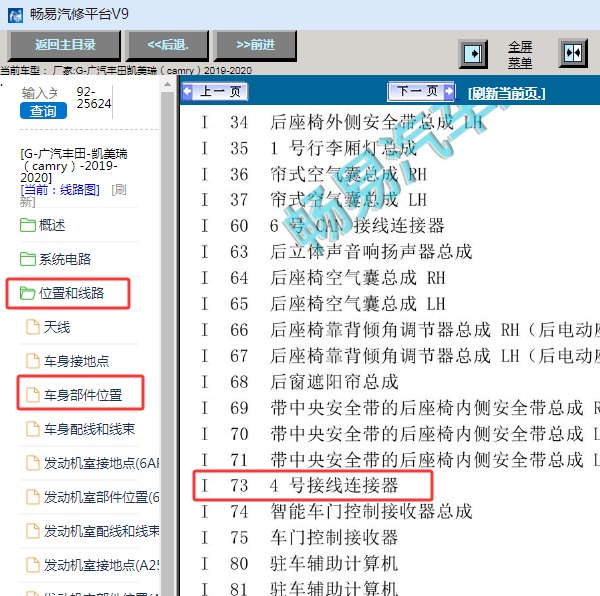Screen dimensions: 600x596
Task: Go forward with the >>前进 button
Action: tap(255, 45)
